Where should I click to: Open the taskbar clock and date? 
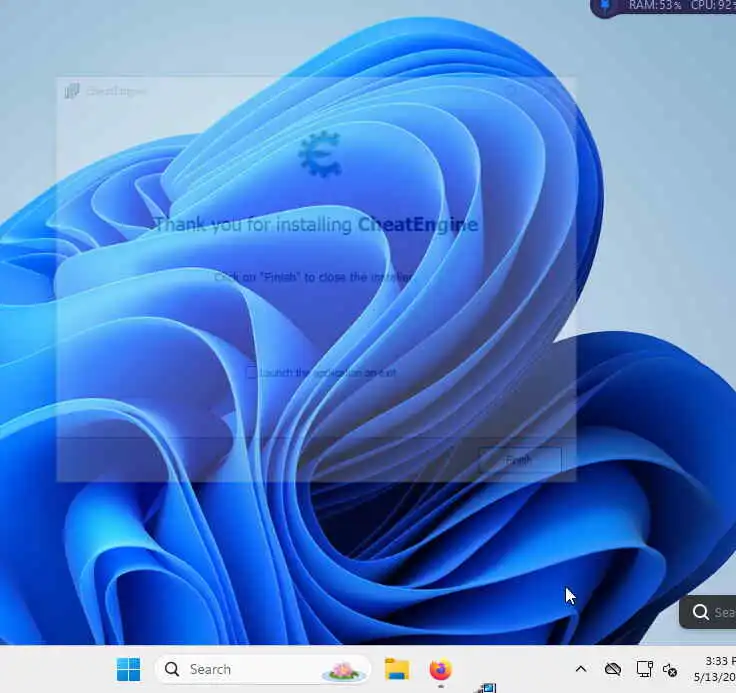coord(714,669)
